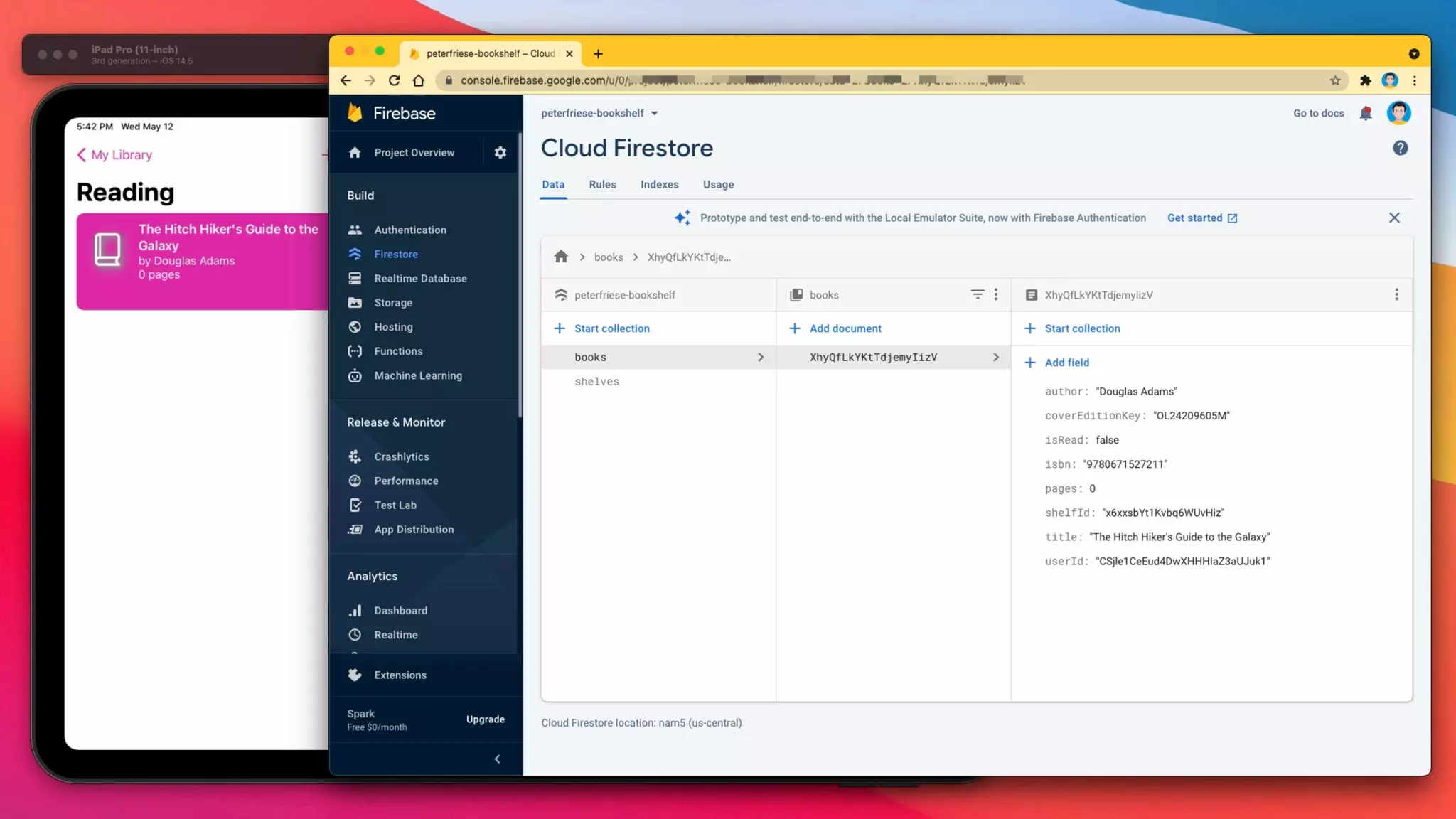Click the notifications bell icon

1365,113
